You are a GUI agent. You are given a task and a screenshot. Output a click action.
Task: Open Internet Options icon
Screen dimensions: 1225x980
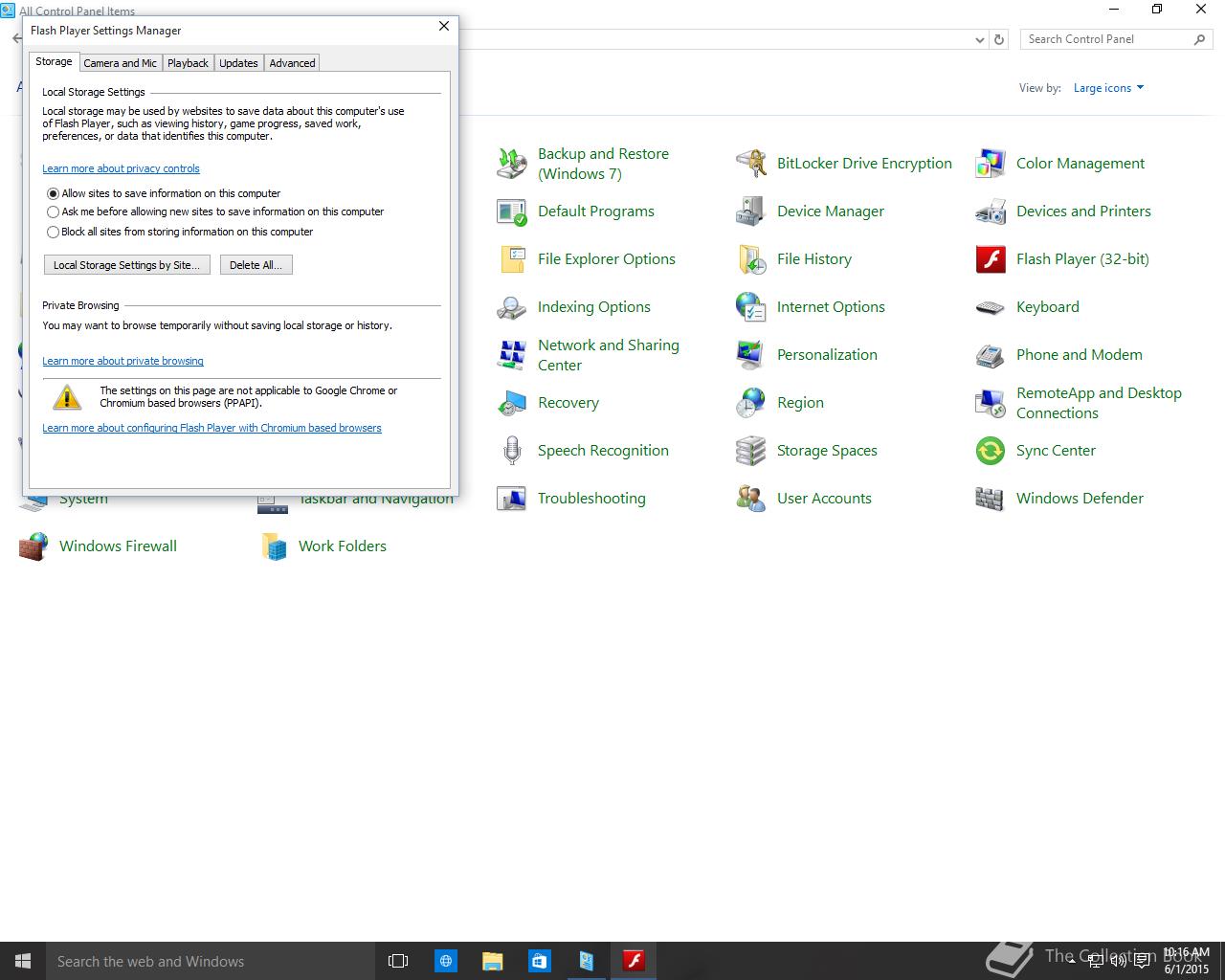click(751, 307)
